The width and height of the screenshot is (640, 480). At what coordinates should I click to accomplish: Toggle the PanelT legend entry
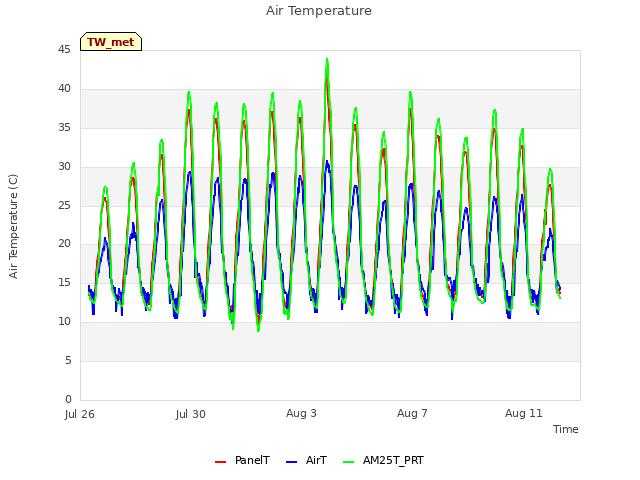coord(242,460)
